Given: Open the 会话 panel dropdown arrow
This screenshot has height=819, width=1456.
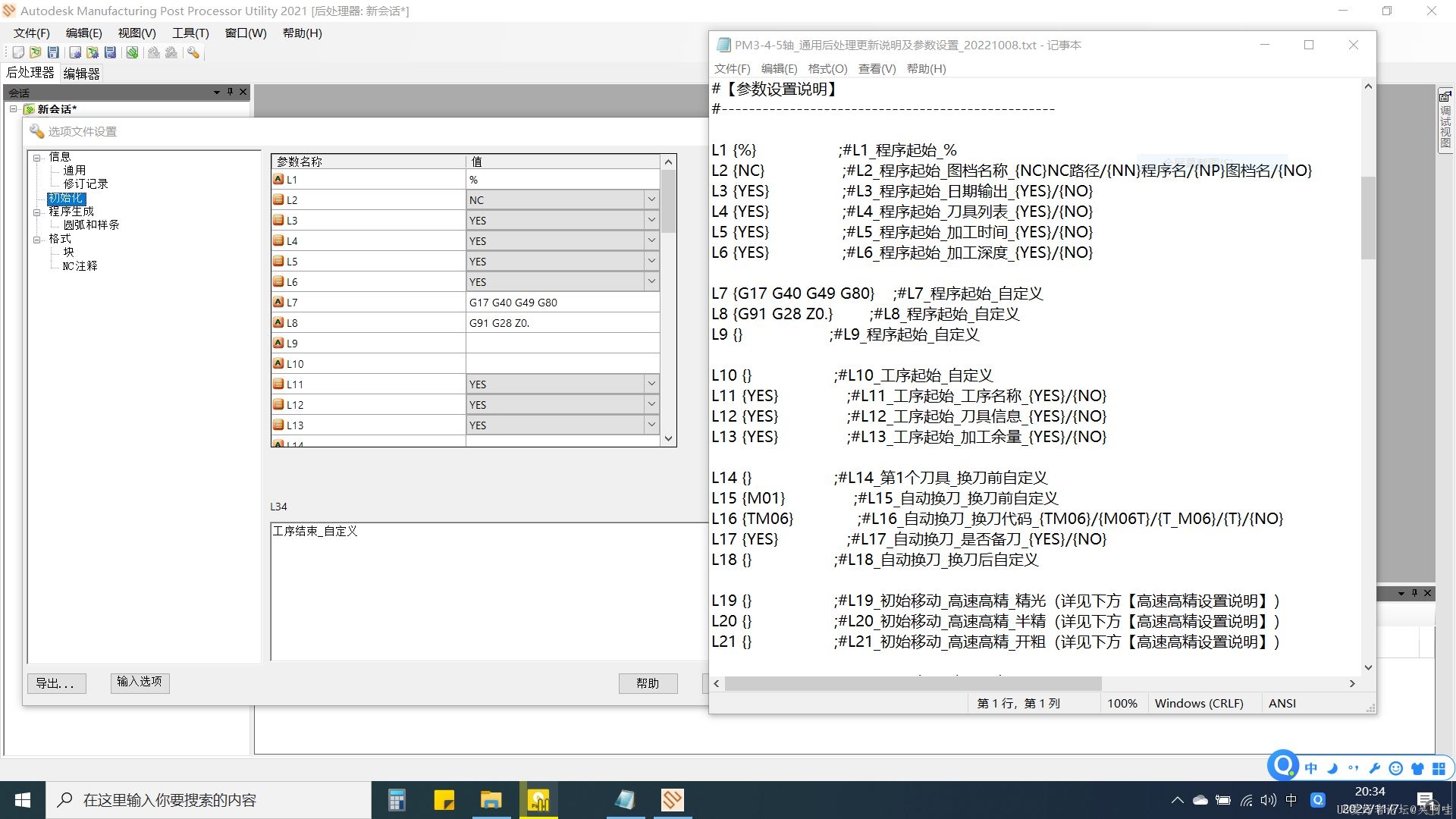Looking at the screenshot, I should tap(217, 92).
